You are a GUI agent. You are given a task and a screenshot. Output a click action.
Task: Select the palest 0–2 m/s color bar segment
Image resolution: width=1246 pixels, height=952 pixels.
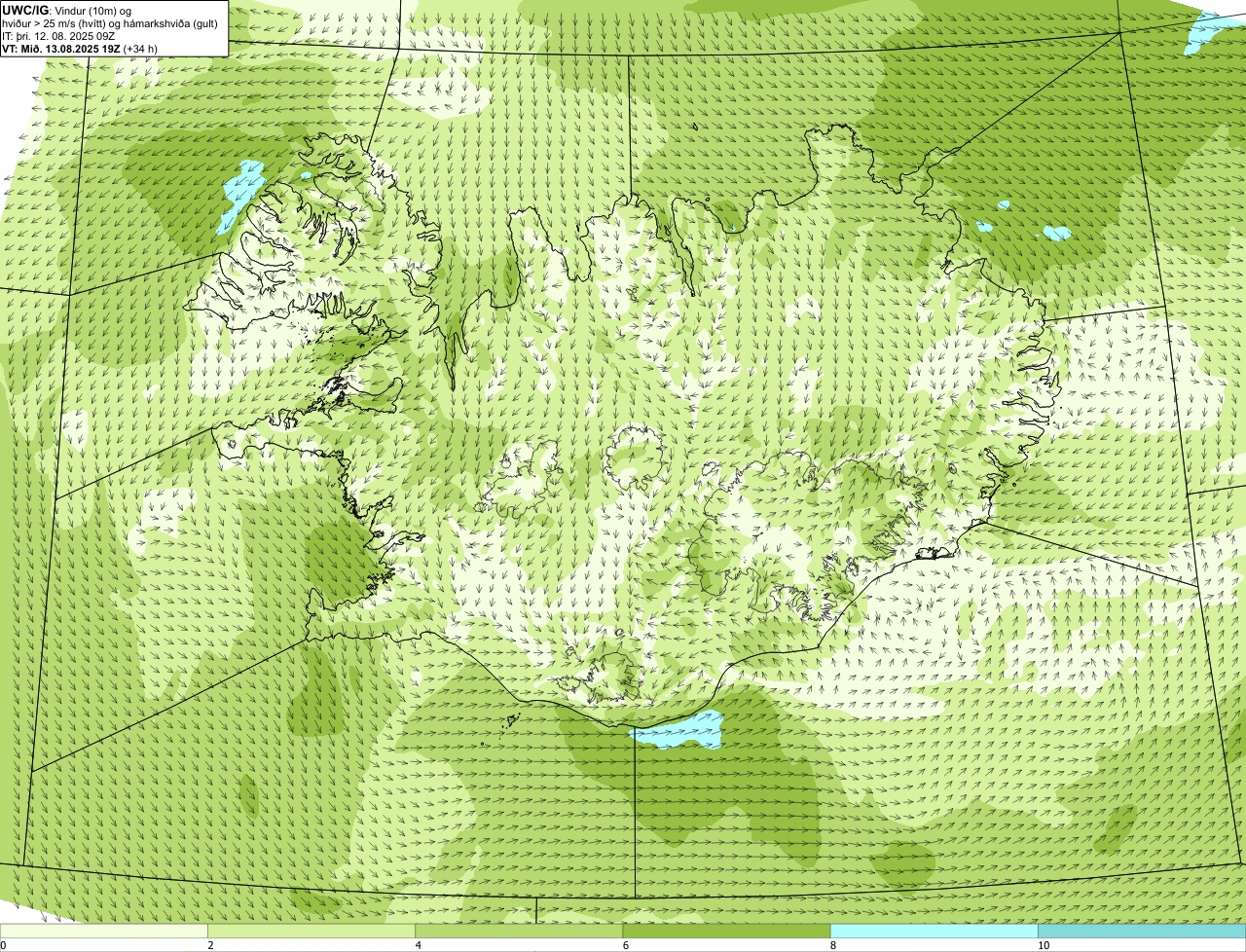click(x=104, y=931)
